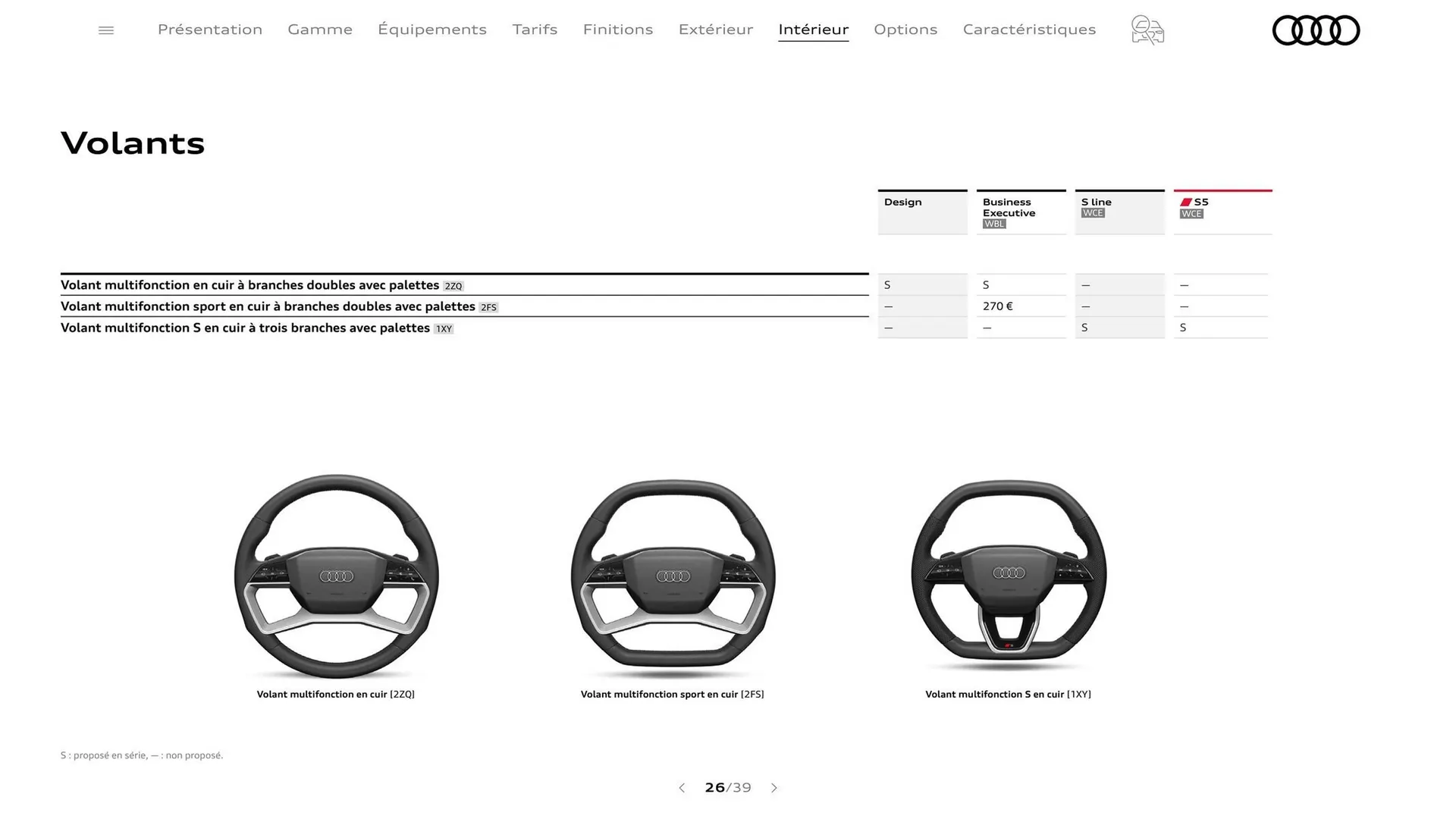
Task: Click the Audi four rings logo
Action: [x=1316, y=30]
